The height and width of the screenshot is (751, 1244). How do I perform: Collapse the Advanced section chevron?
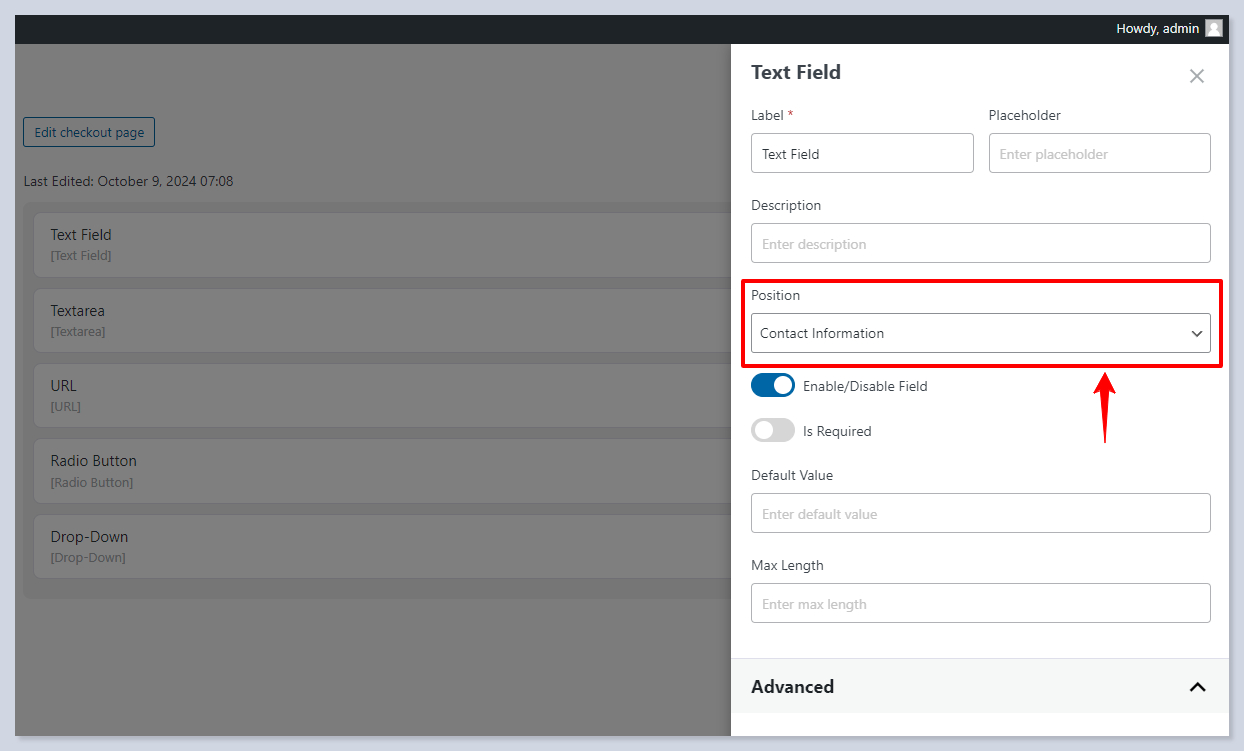point(1197,687)
